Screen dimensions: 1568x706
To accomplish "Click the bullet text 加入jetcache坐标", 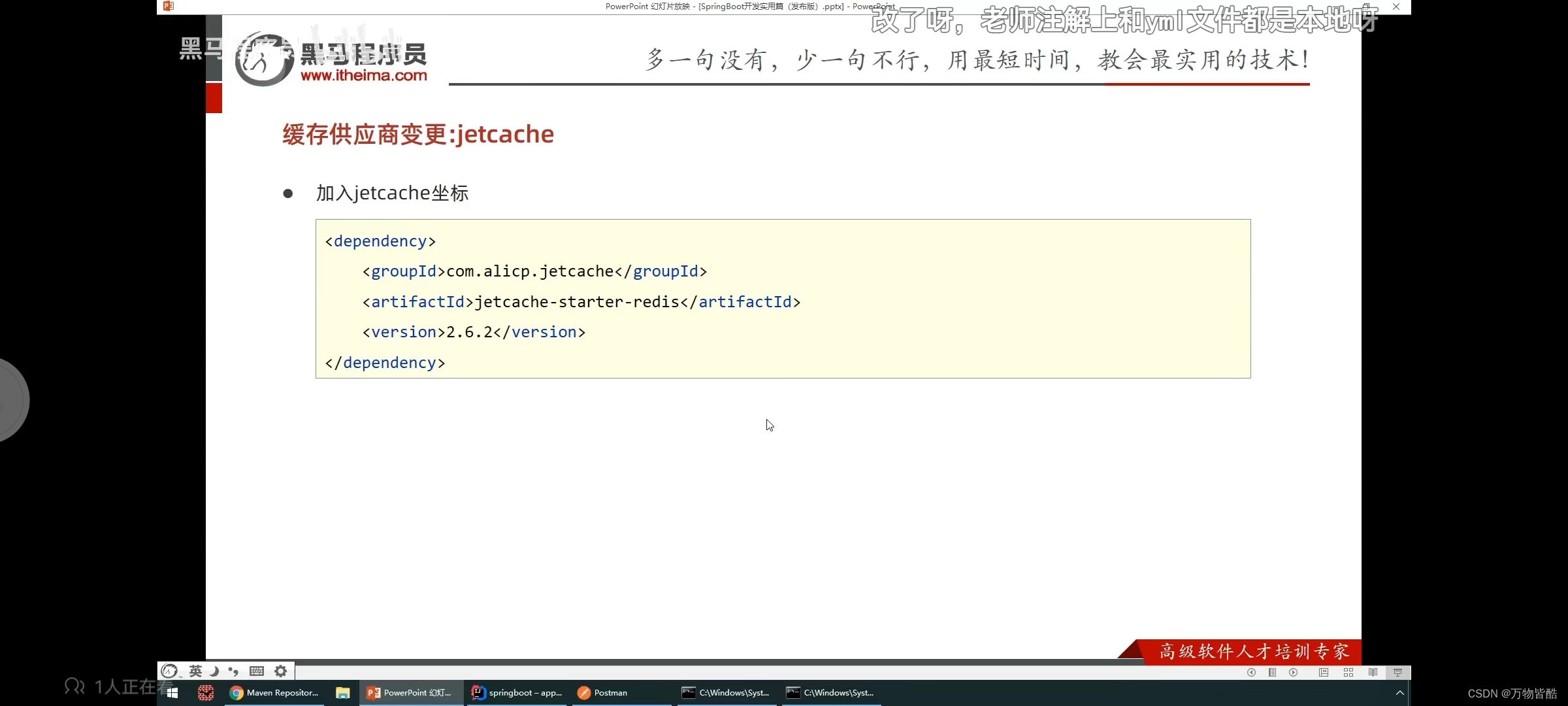I will tap(392, 193).
